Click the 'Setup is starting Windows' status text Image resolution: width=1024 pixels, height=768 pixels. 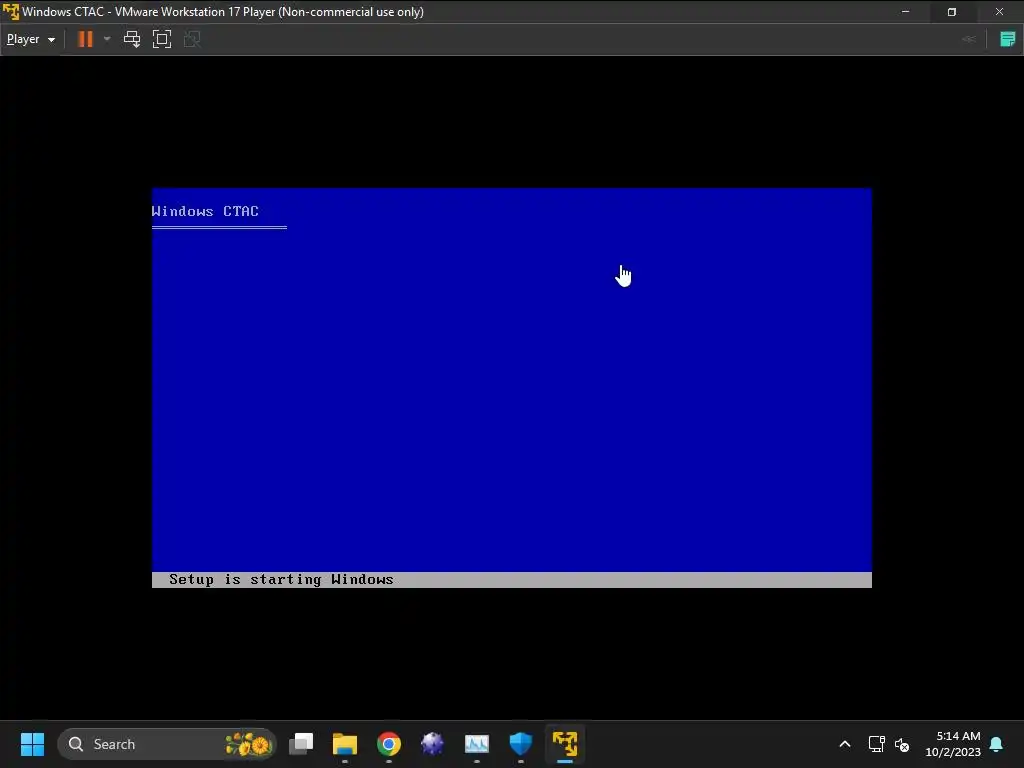(x=281, y=579)
